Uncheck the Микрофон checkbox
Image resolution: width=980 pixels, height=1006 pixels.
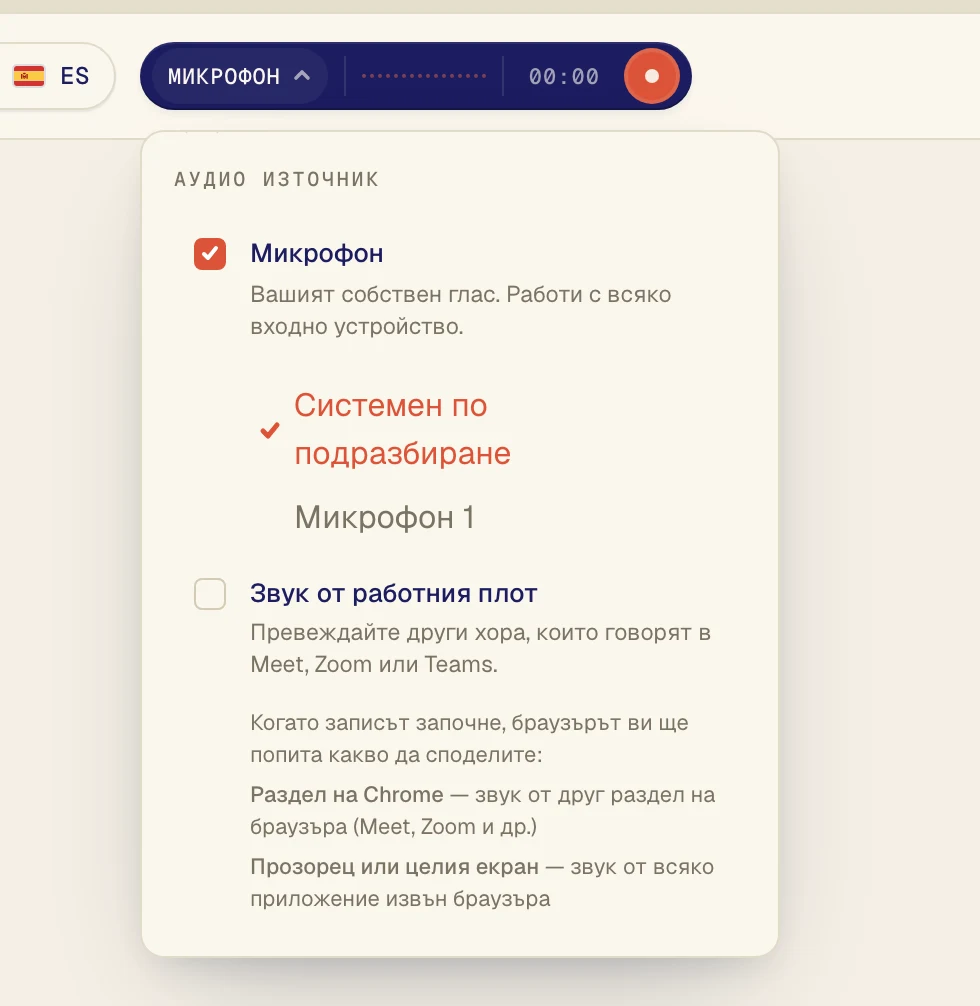click(x=210, y=254)
